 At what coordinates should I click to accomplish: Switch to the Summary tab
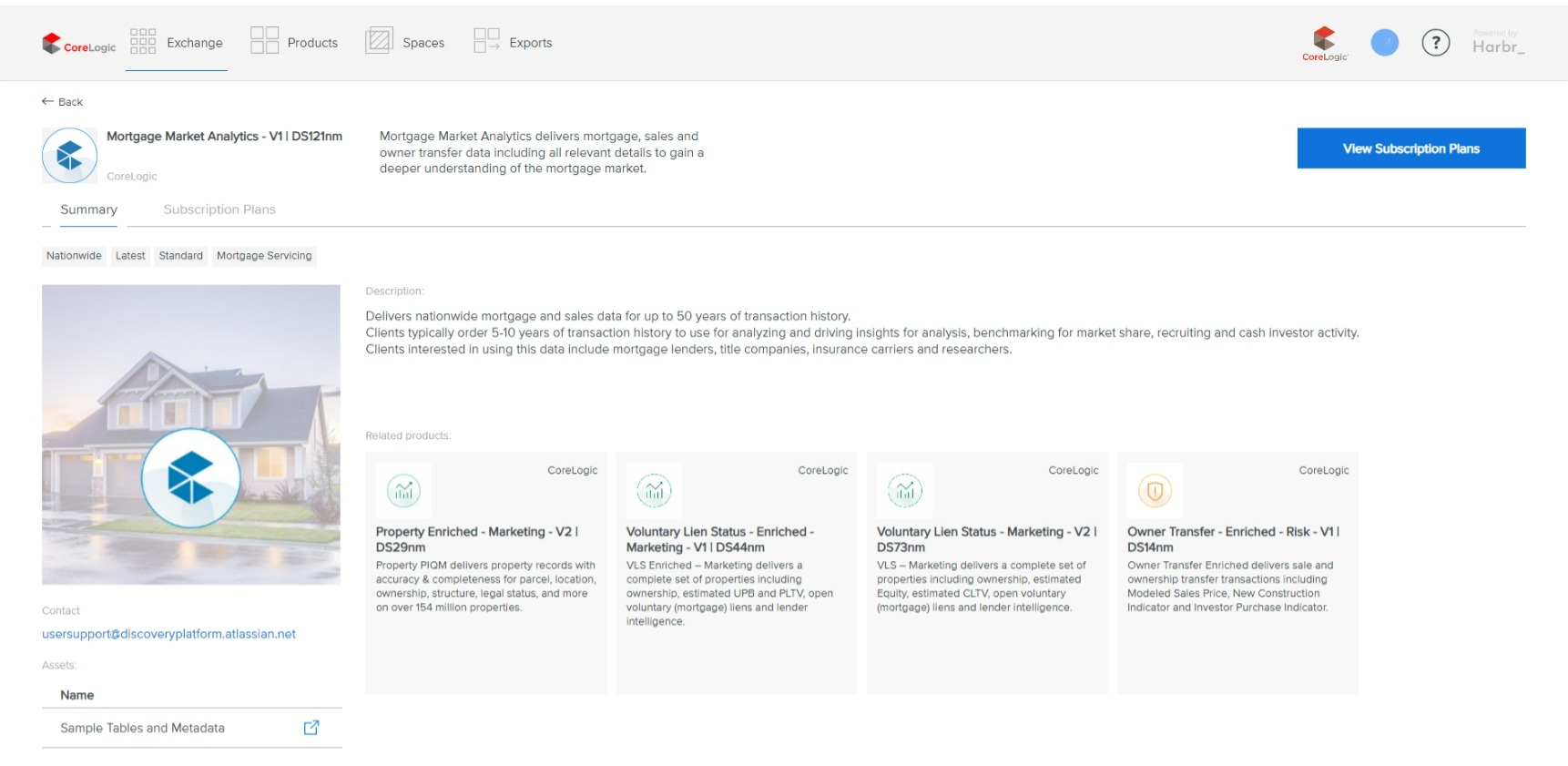click(x=88, y=209)
